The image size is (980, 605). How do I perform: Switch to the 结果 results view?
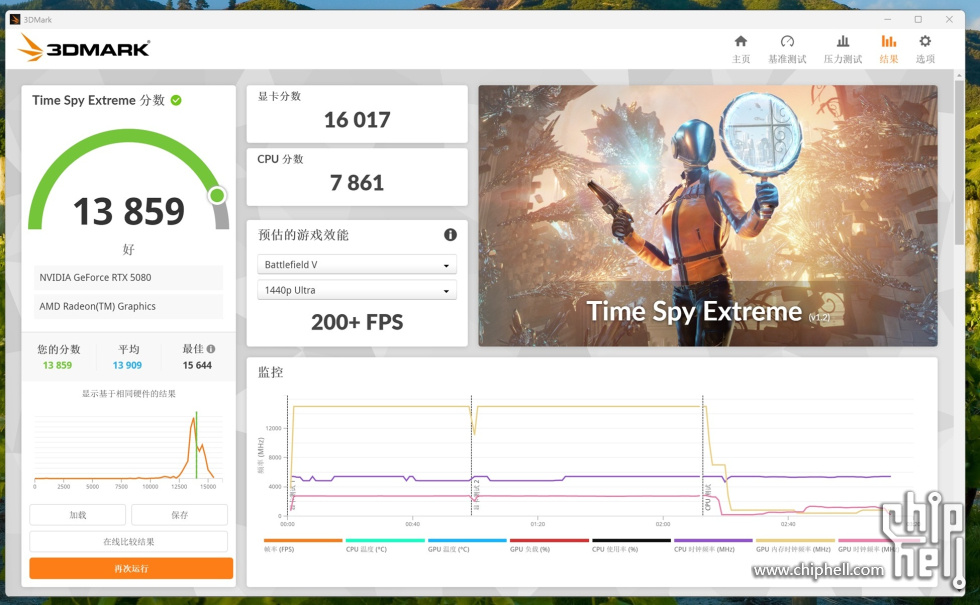pyautogui.click(x=888, y=49)
